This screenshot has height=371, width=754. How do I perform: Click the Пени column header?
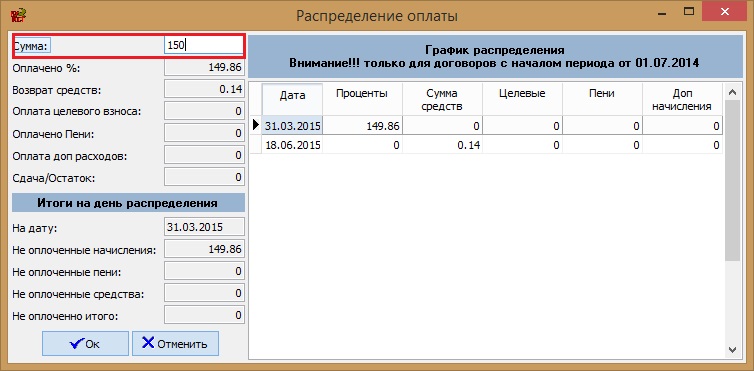[602, 99]
